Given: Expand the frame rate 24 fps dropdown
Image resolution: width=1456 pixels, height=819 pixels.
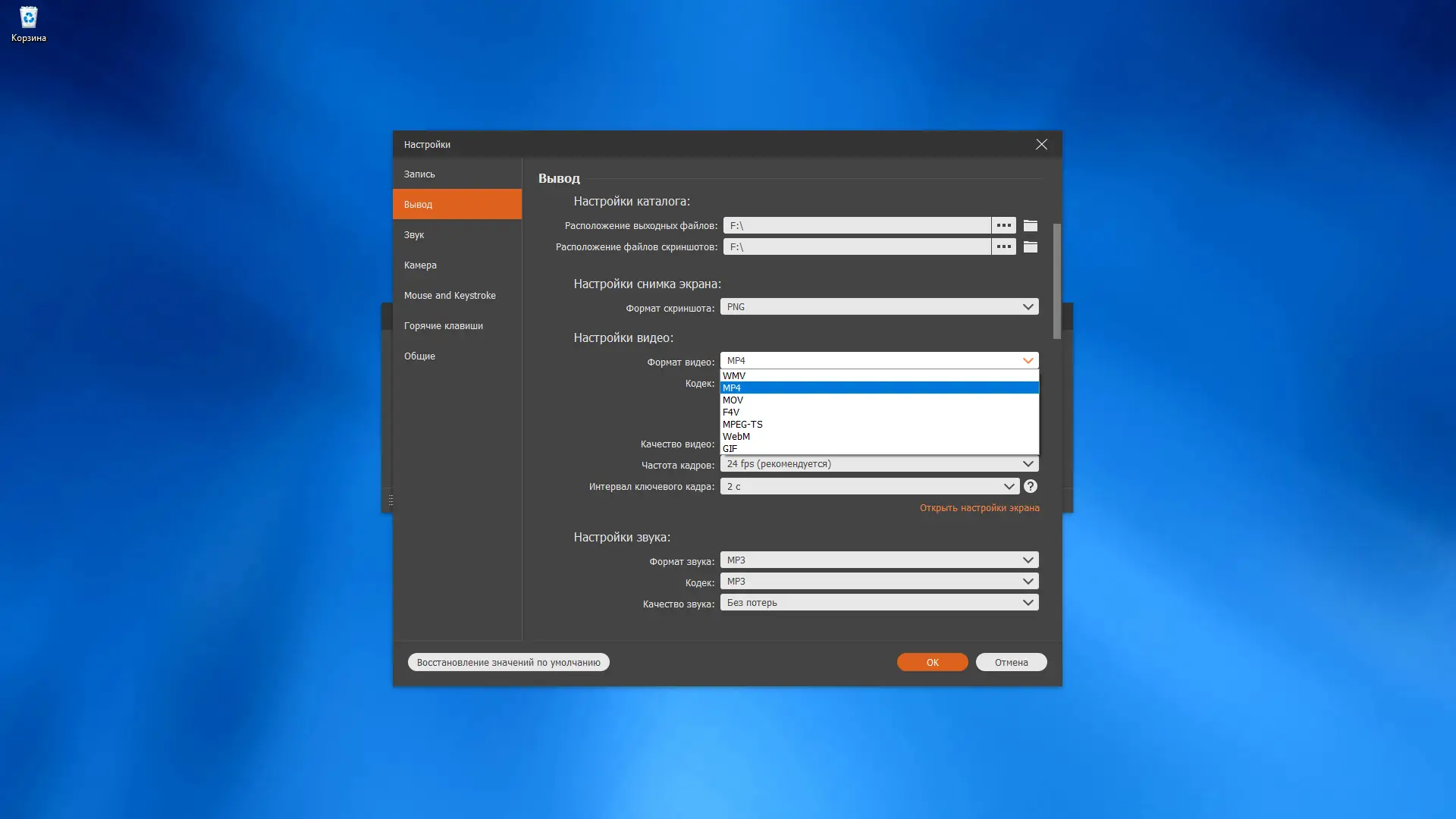Looking at the screenshot, I should 879,464.
